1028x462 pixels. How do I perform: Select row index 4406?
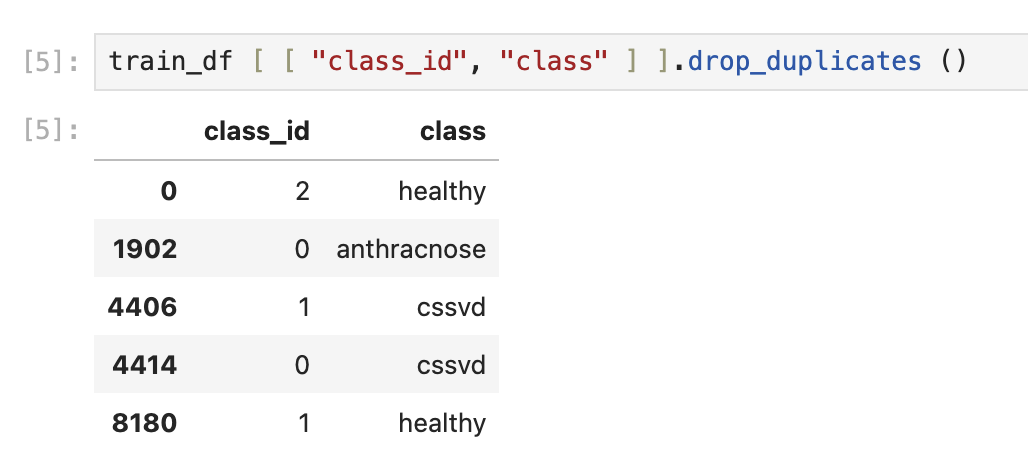pyautogui.click(x=142, y=307)
